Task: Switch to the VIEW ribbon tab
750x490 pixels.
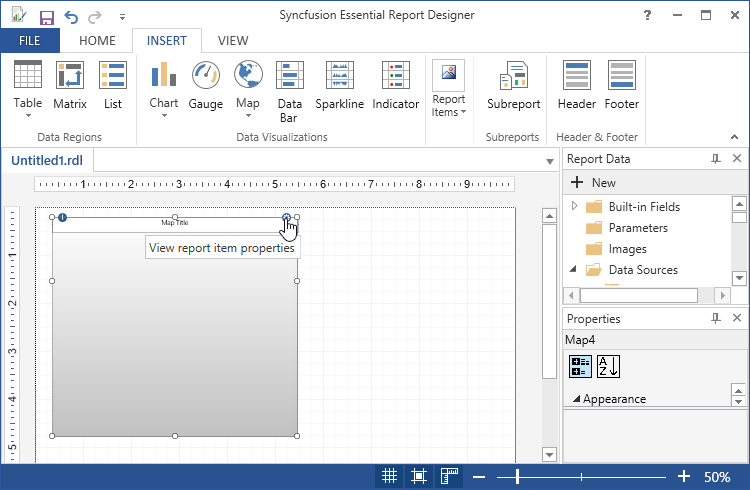Action: 233,41
